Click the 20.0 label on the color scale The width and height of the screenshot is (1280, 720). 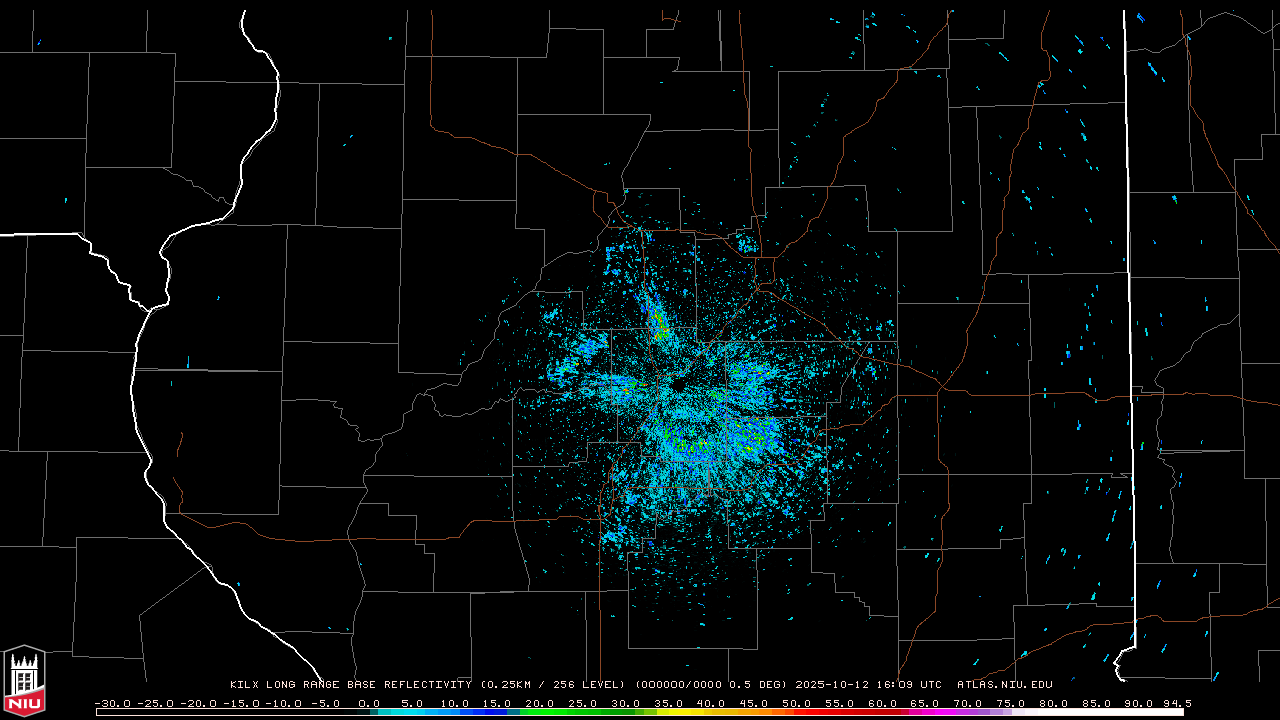(x=540, y=704)
